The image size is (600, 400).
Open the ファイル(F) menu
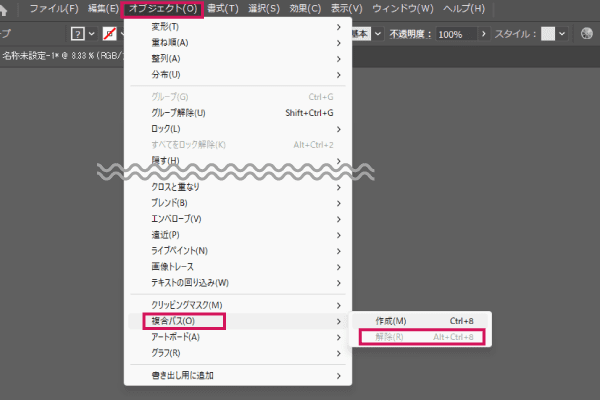(54, 8)
